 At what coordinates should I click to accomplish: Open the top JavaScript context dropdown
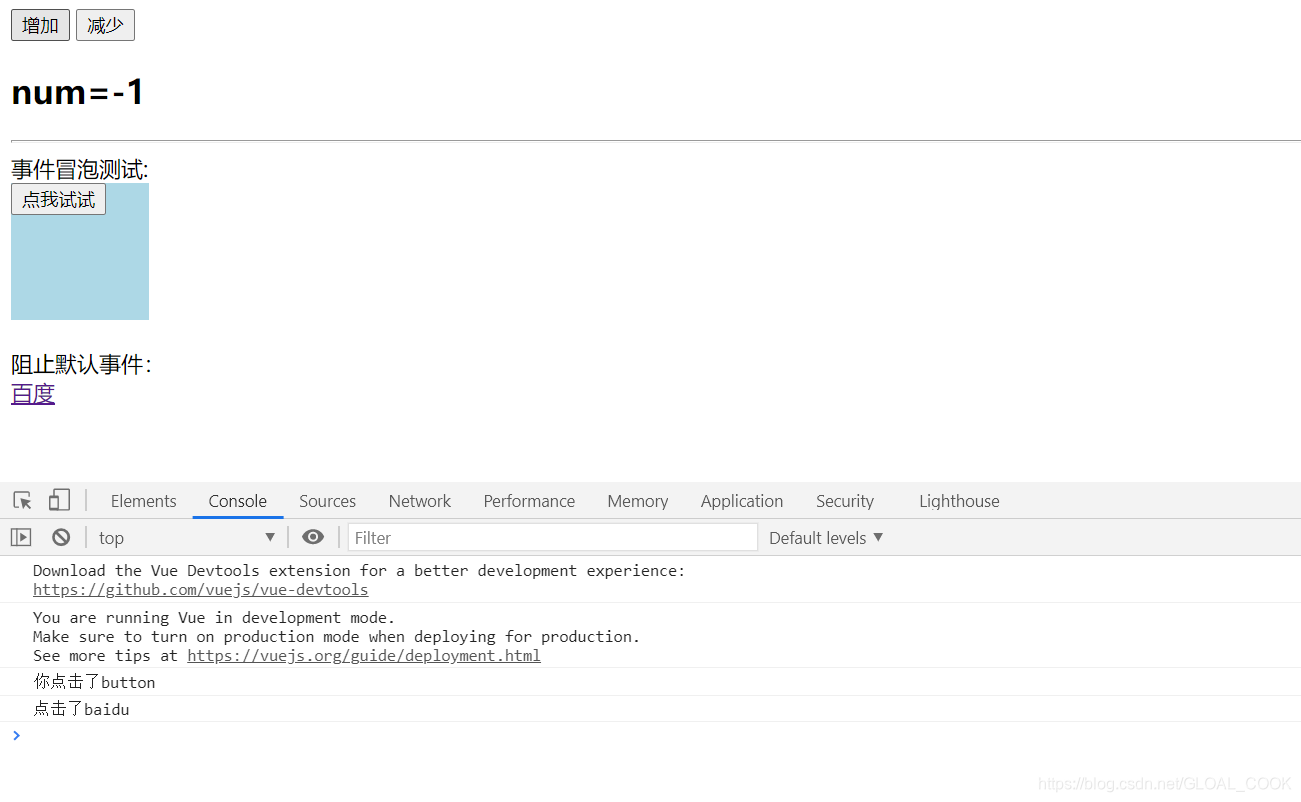(187, 538)
